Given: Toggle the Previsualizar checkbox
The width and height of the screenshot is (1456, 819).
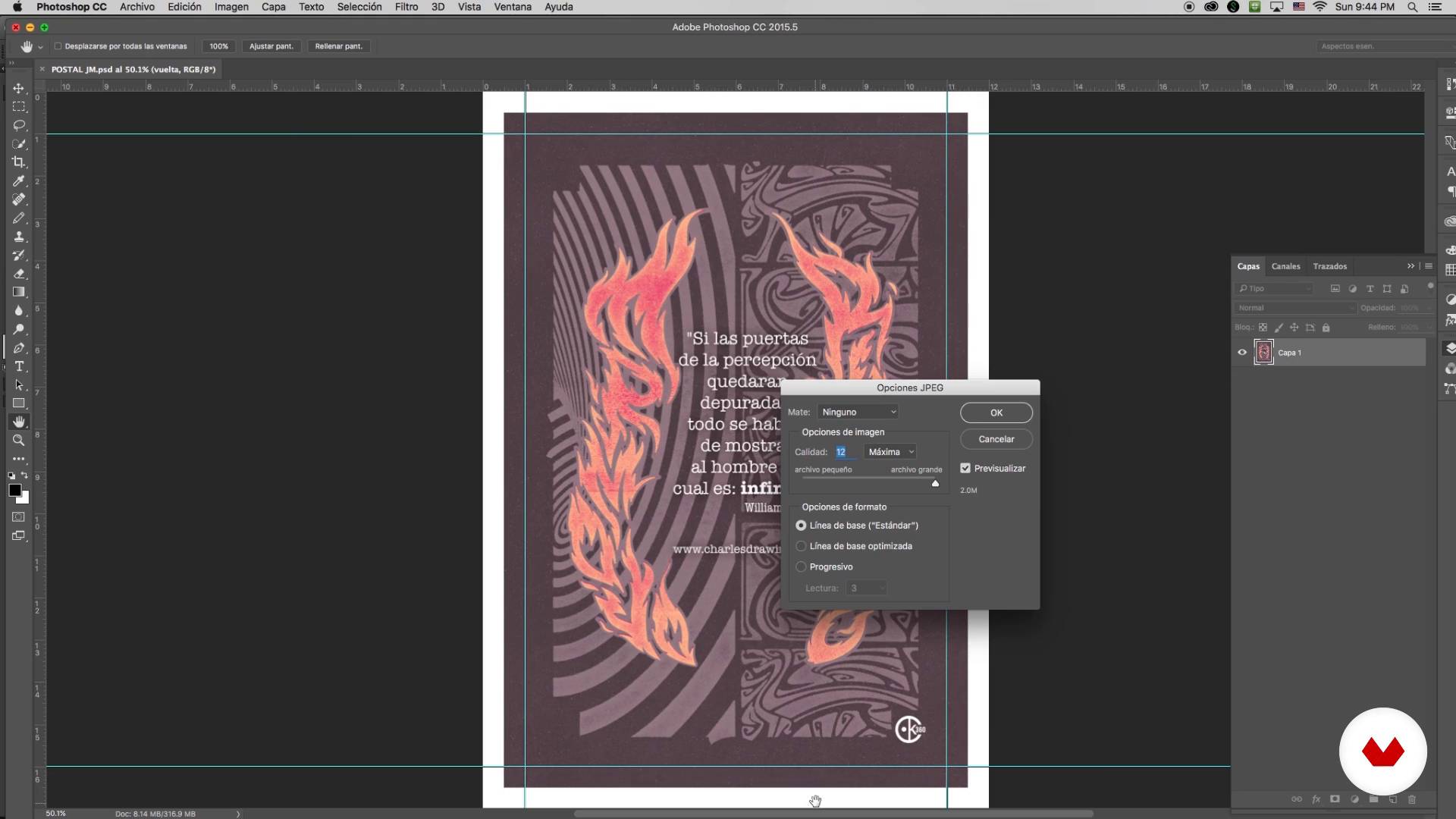Looking at the screenshot, I should pyautogui.click(x=965, y=469).
